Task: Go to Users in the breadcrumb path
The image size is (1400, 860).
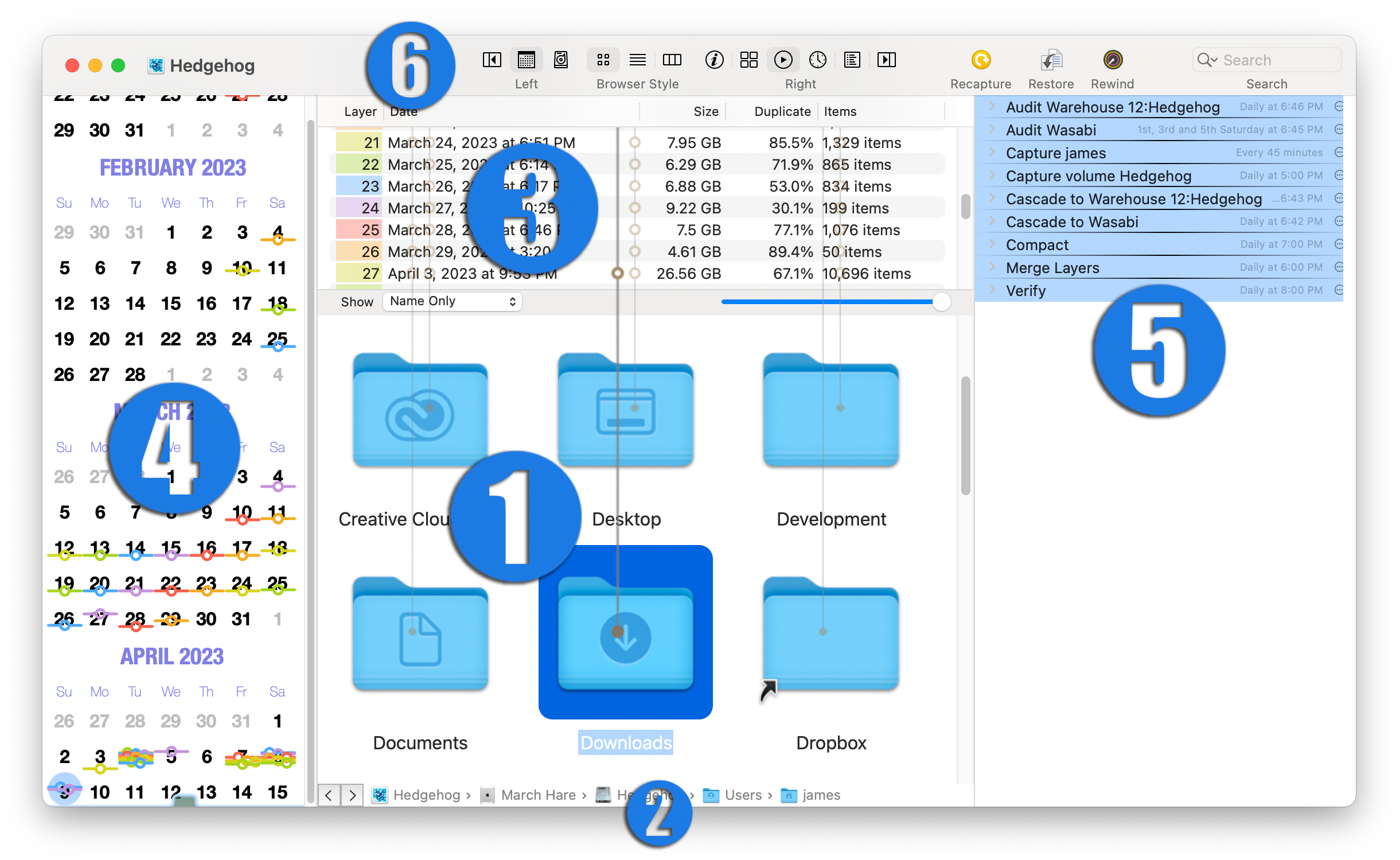Action: click(x=742, y=795)
